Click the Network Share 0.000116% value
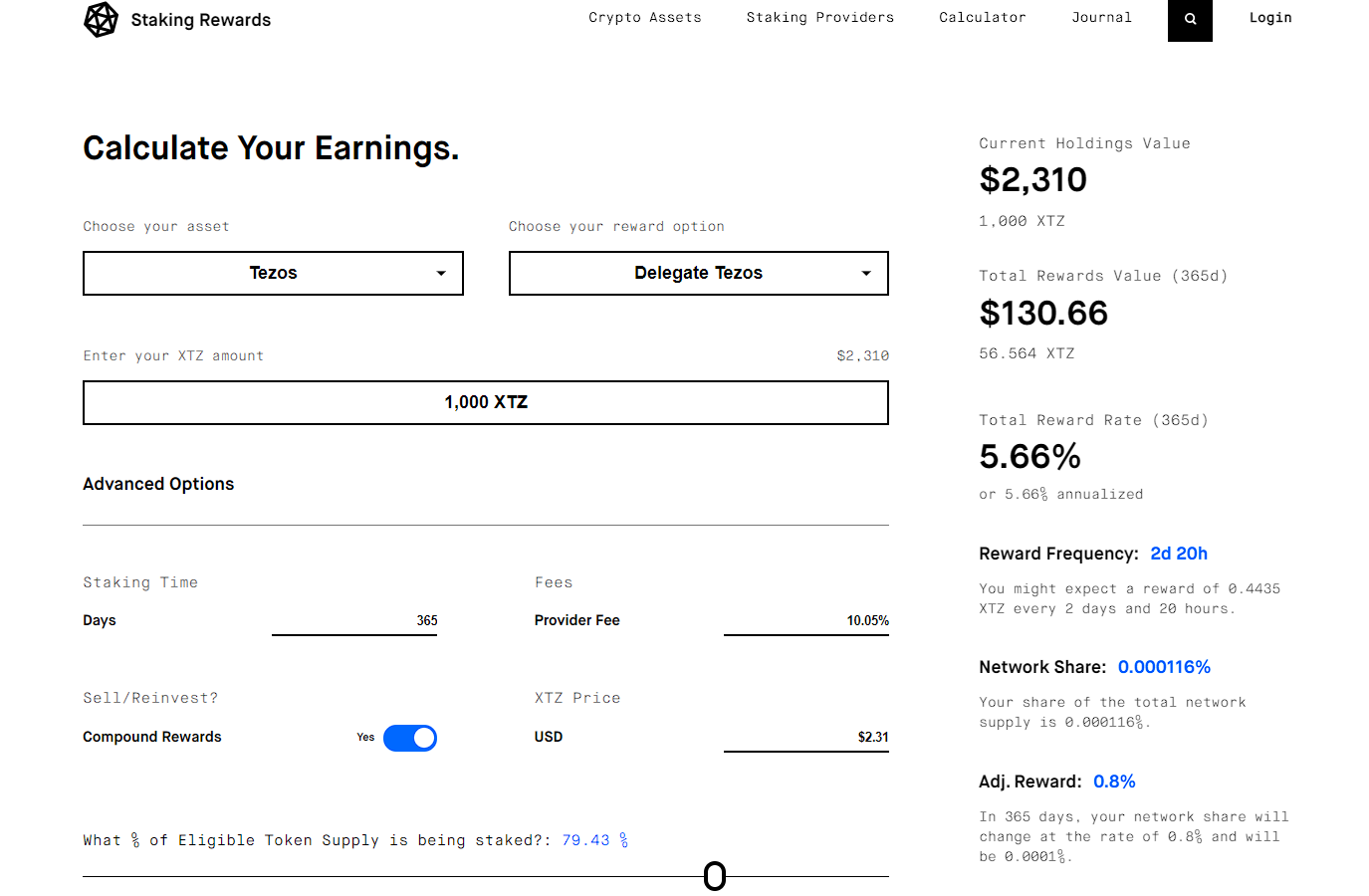This screenshot has height=896, width=1369. (1164, 667)
